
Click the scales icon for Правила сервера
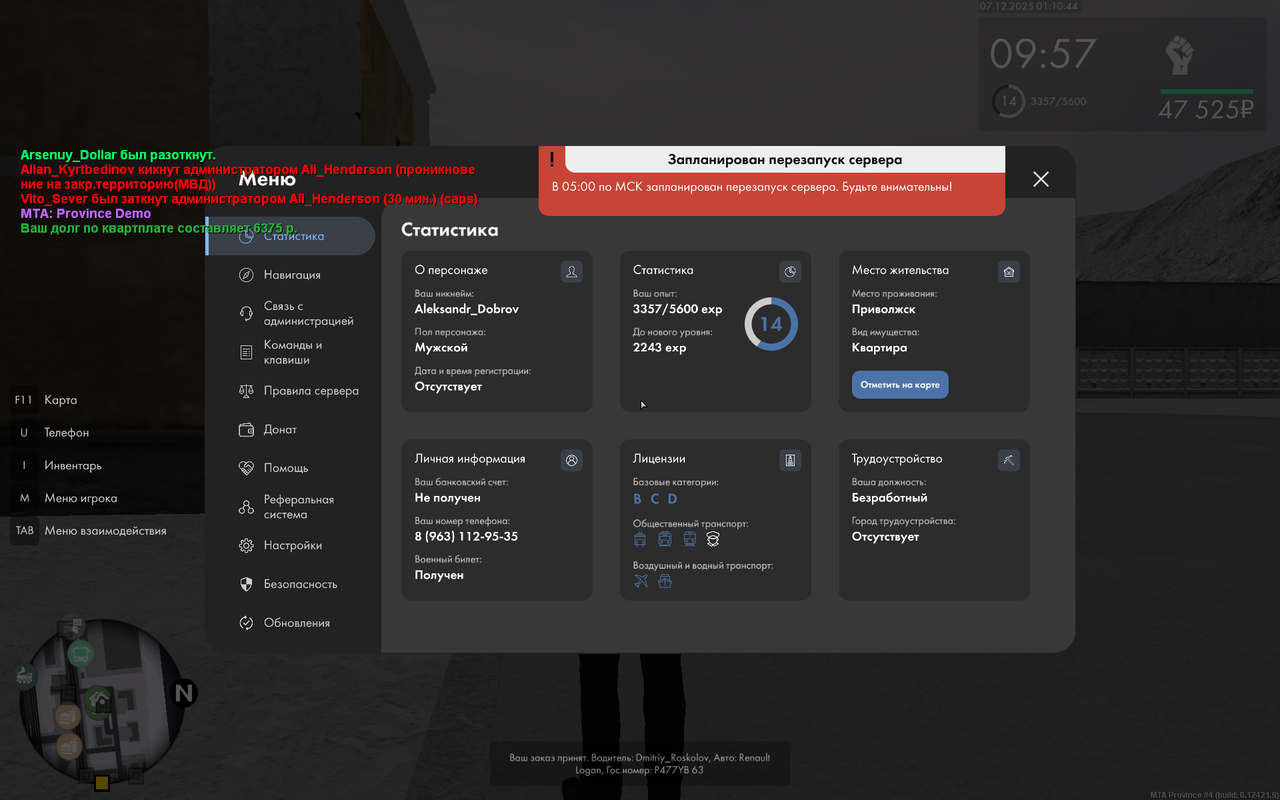click(x=246, y=391)
